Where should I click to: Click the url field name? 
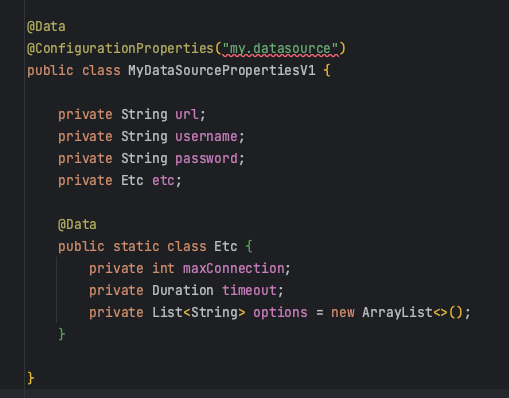point(187,115)
